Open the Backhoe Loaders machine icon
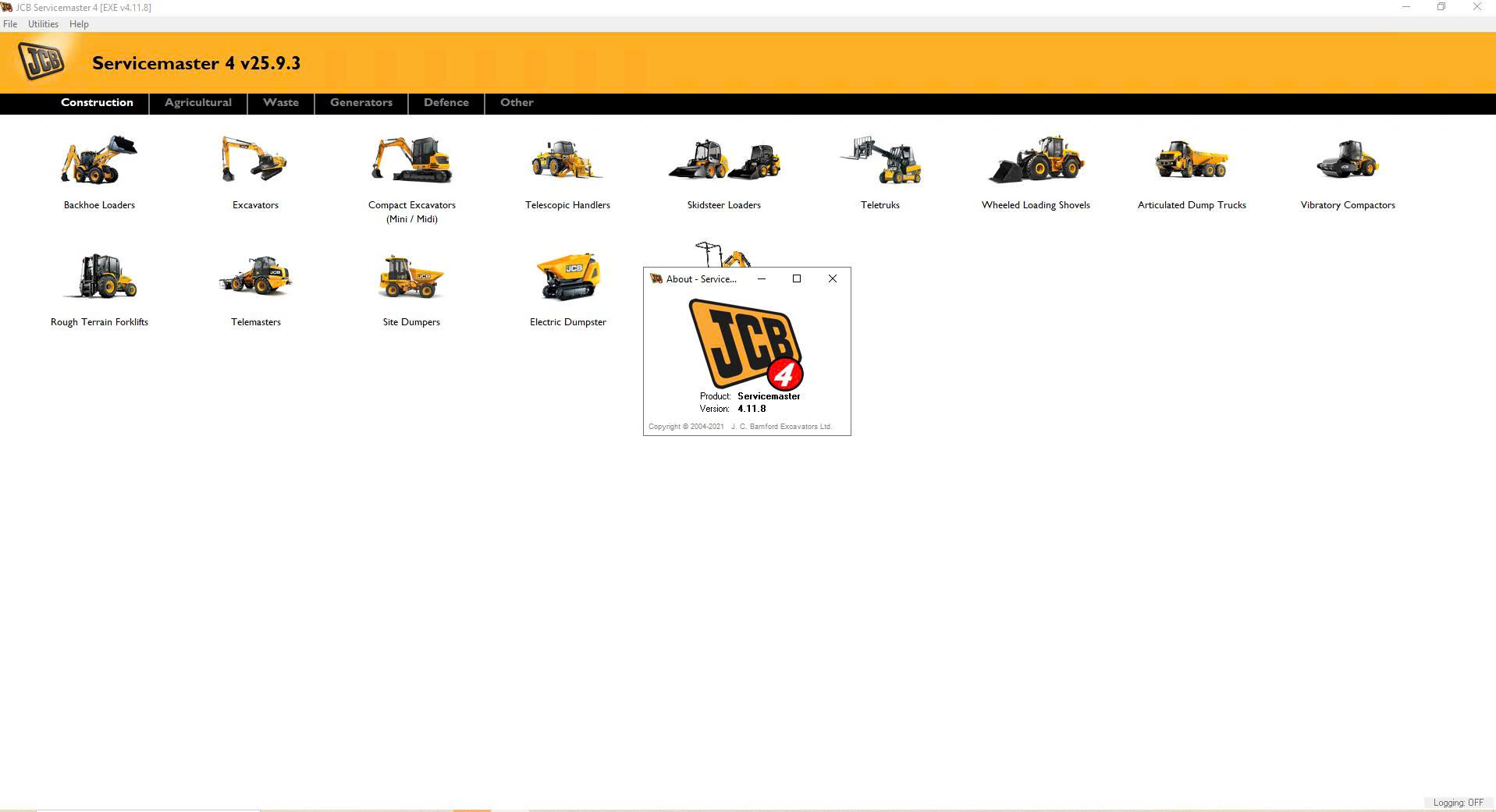Viewport: 1496px width, 812px height. point(99,160)
